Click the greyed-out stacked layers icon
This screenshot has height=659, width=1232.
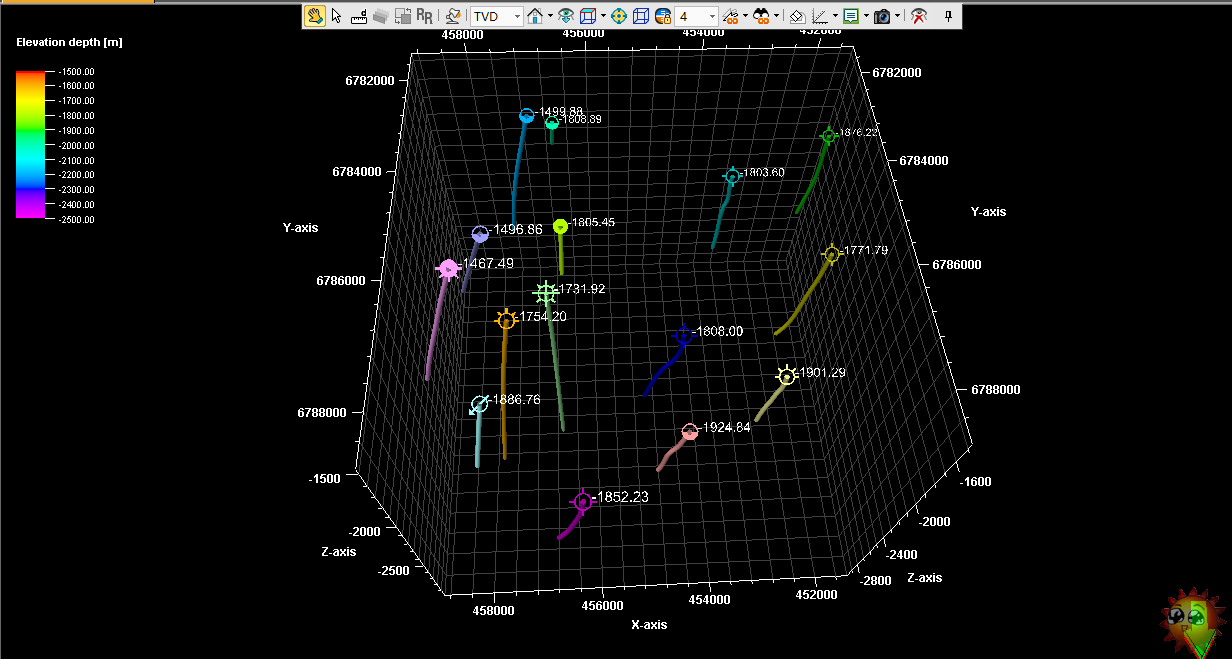coord(381,16)
